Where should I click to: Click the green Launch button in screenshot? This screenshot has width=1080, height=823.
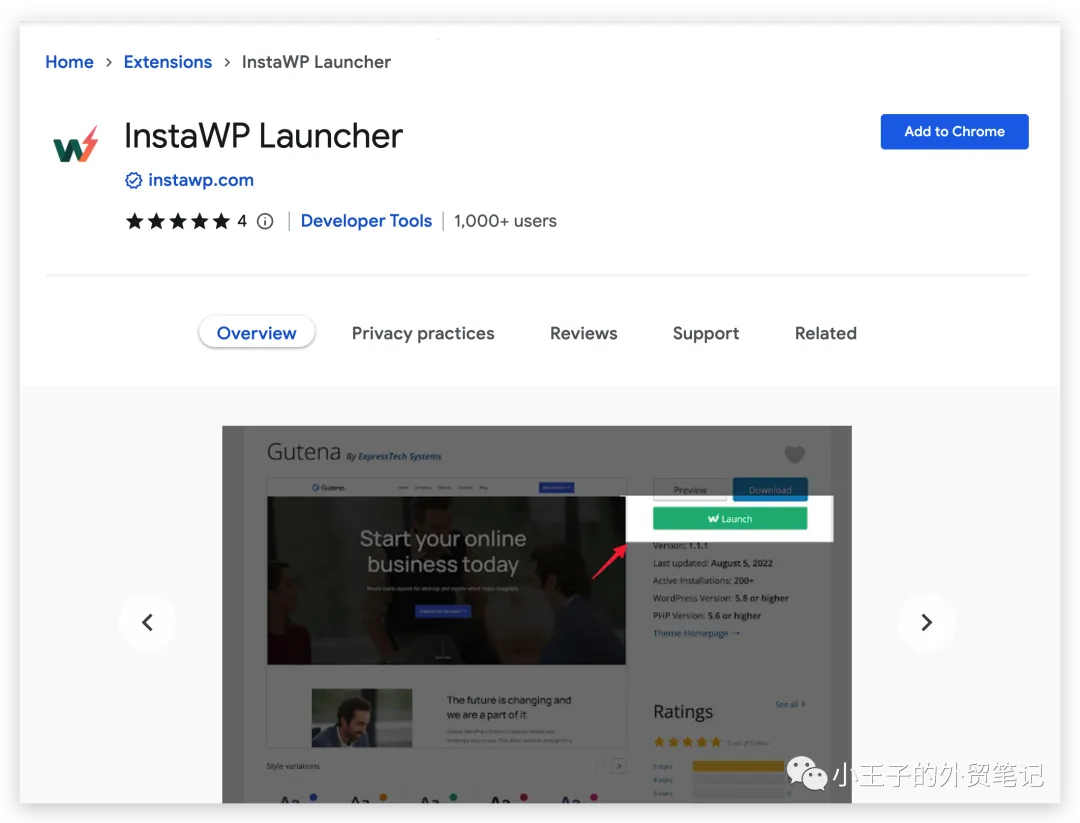click(730, 519)
